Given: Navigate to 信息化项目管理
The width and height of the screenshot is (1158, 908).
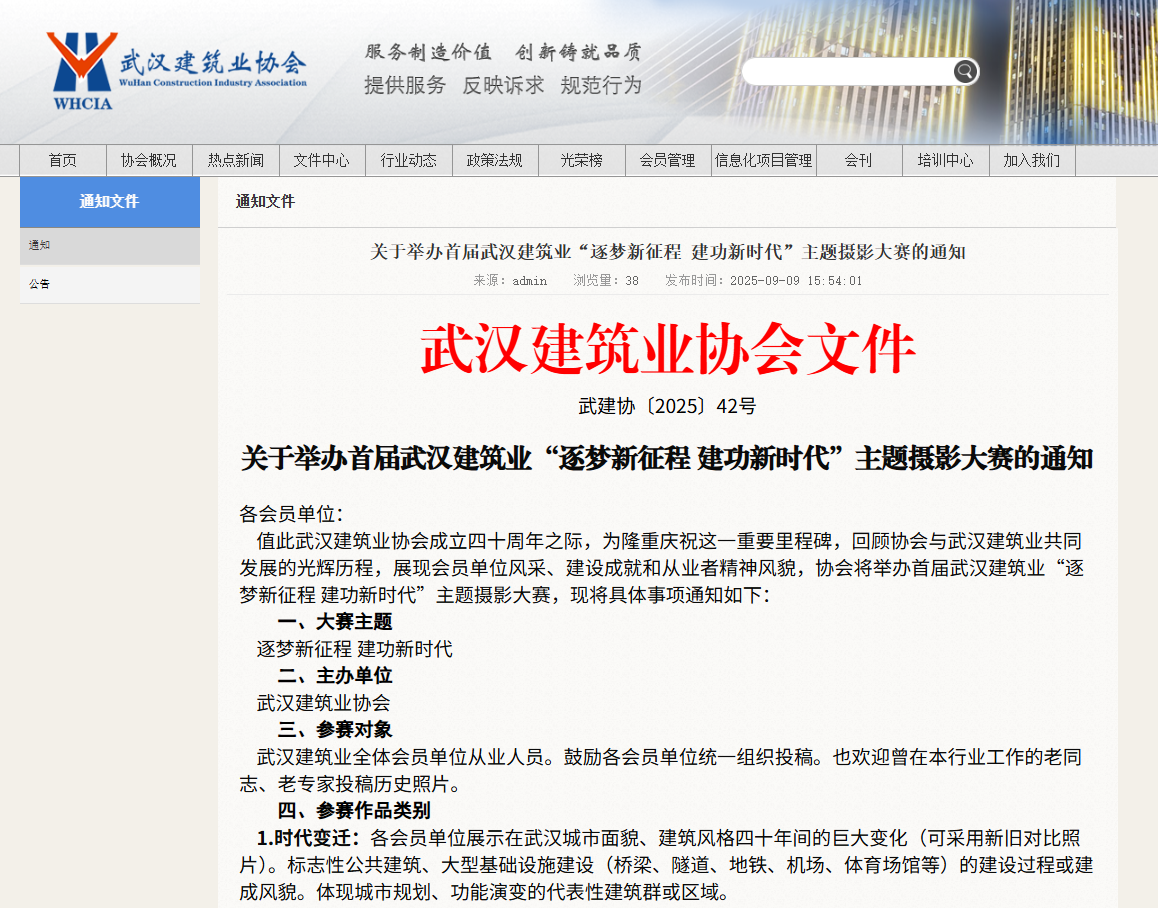Looking at the screenshot, I should coord(764,161).
